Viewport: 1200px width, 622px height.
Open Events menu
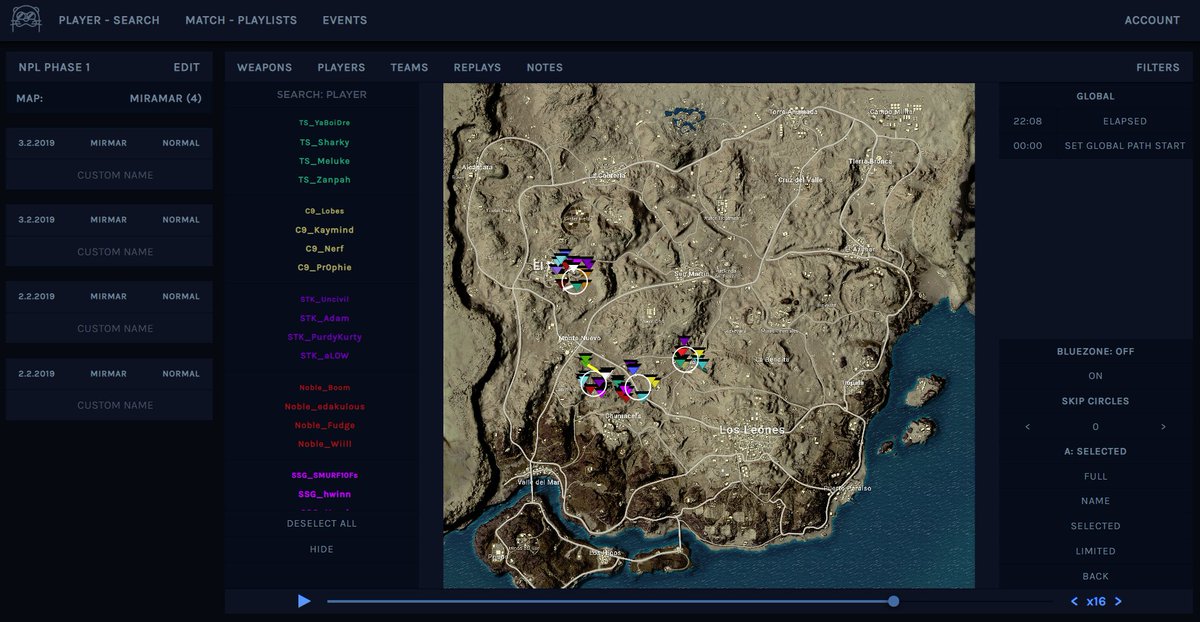pyautogui.click(x=345, y=20)
